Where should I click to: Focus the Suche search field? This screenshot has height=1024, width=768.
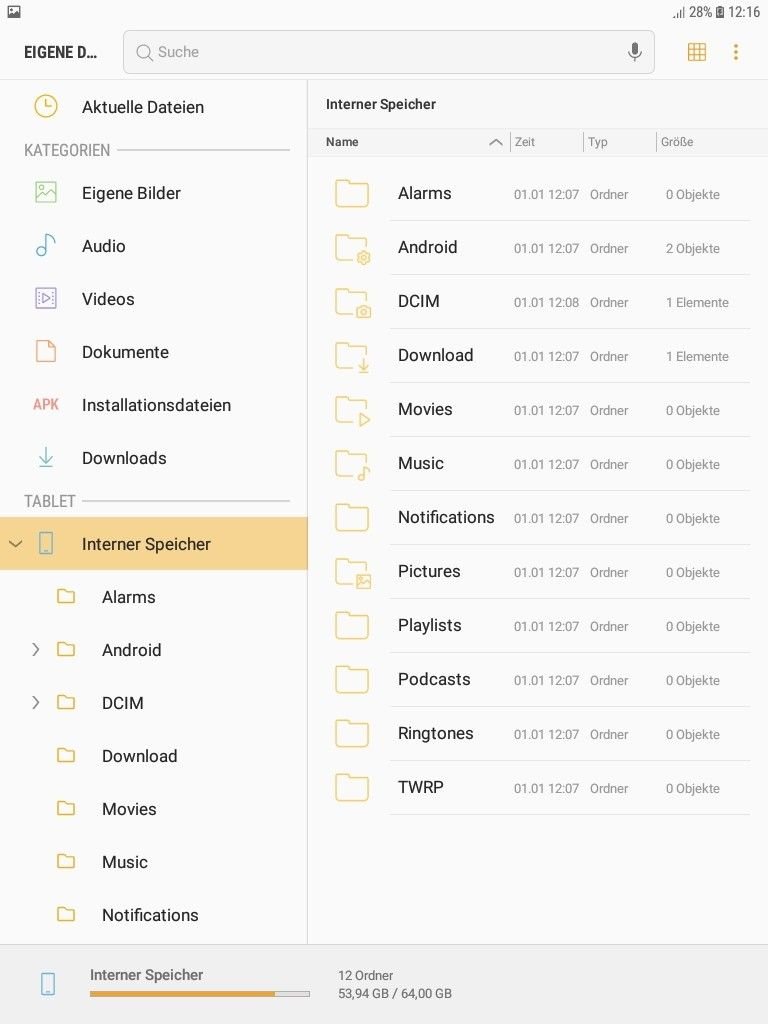(389, 52)
